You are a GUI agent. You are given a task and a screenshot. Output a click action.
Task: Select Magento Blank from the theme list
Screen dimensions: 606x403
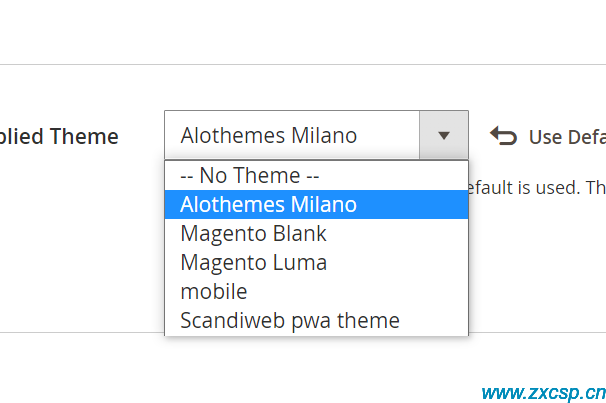click(x=317, y=233)
